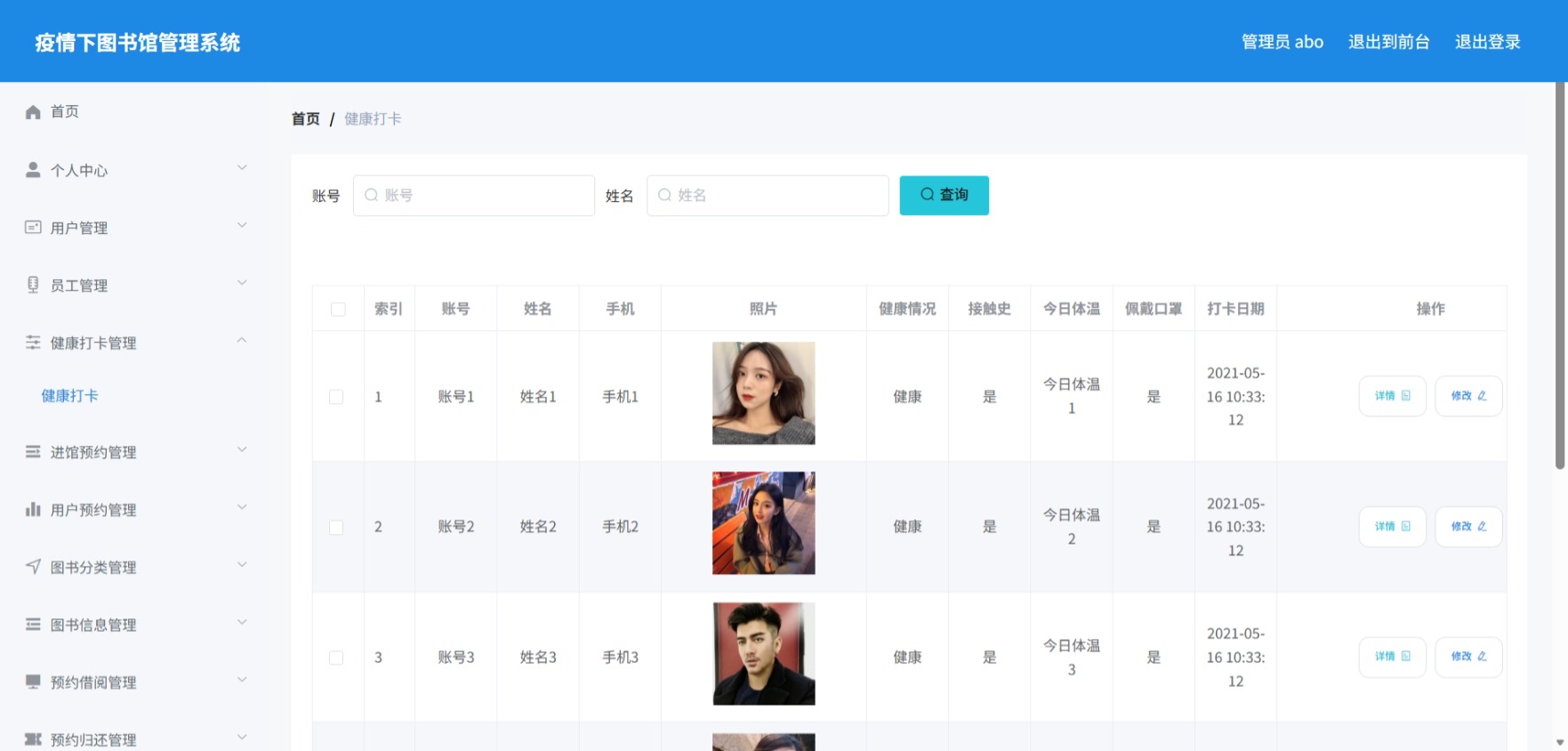Open 详情 for row 账号3
The image size is (1568, 751).
point(1393,657)
